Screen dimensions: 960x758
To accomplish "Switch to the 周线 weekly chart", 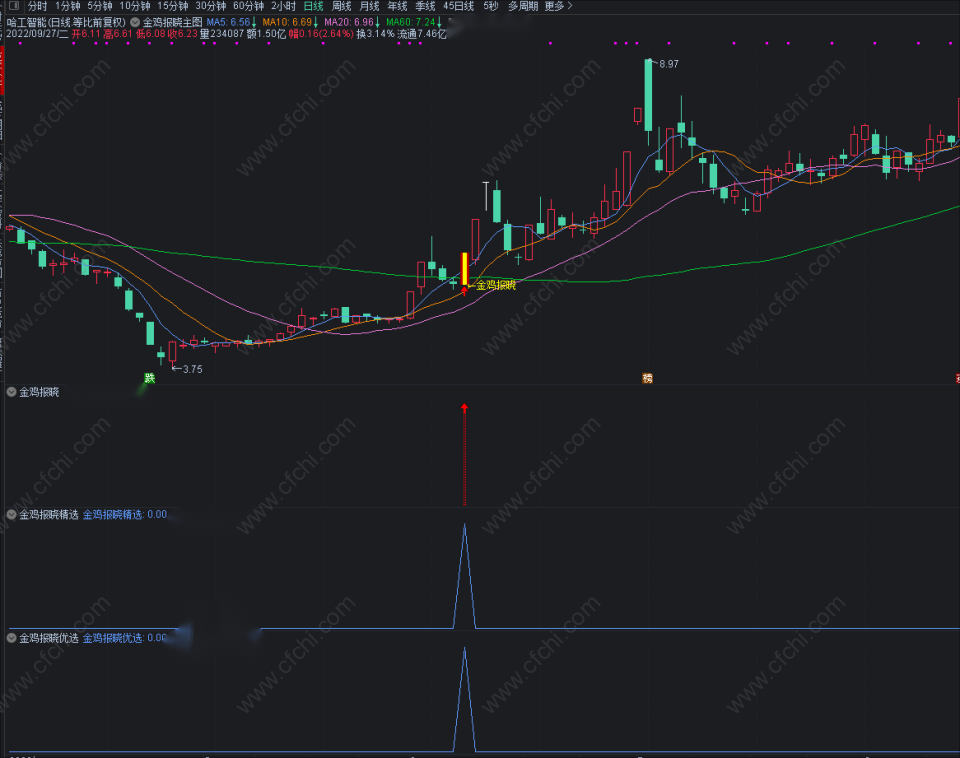I will tap(342, 6).
